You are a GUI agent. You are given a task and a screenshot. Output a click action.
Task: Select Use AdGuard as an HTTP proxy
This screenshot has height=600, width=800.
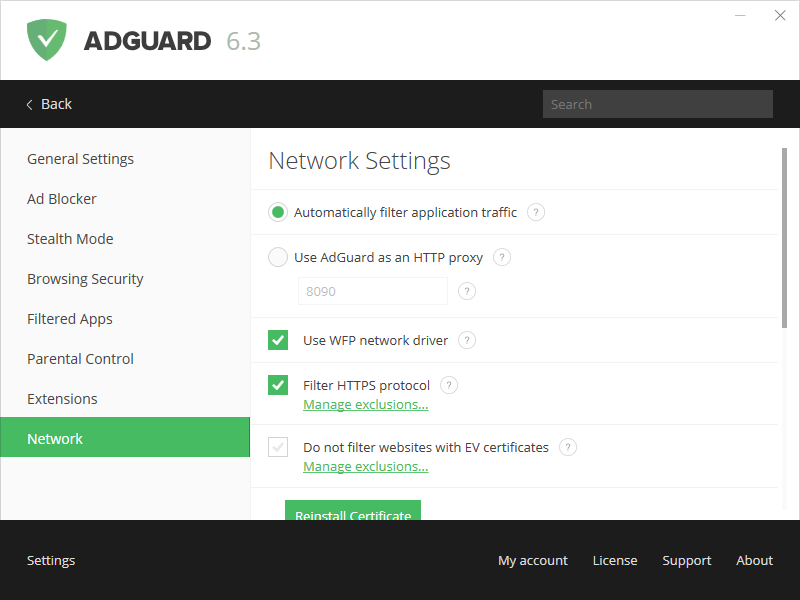pyautogui.click(x=278, y=257)
